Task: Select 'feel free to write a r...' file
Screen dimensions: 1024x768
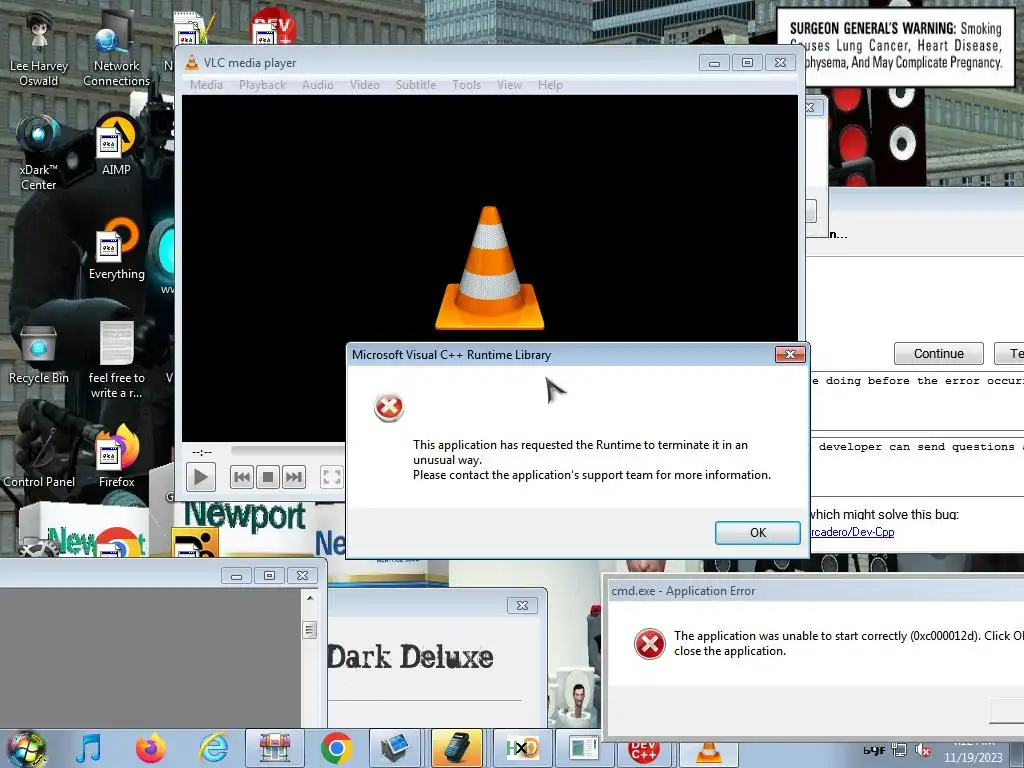Action: (116, 359)
